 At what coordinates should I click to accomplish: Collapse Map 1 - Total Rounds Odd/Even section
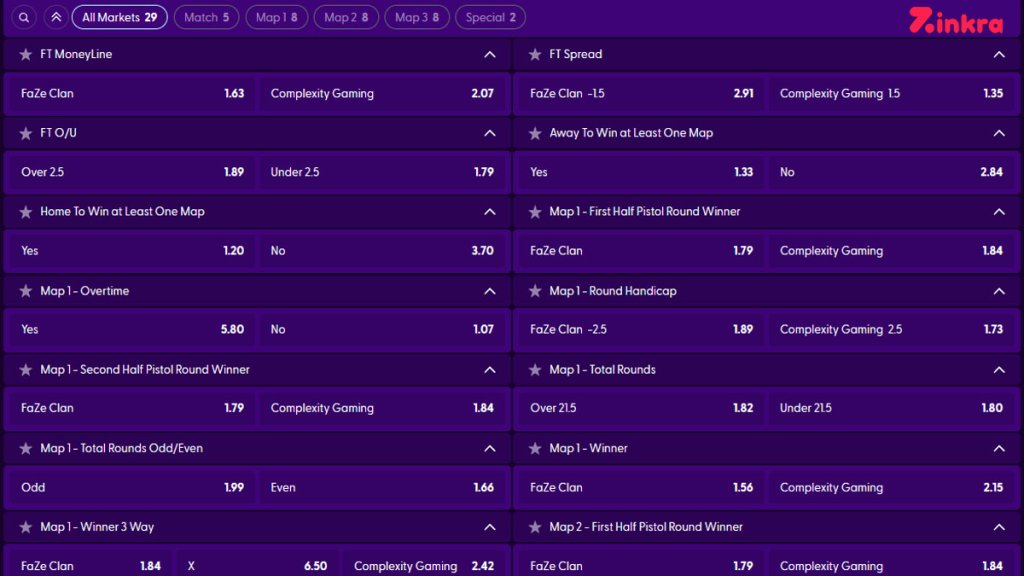click(490, 449)
